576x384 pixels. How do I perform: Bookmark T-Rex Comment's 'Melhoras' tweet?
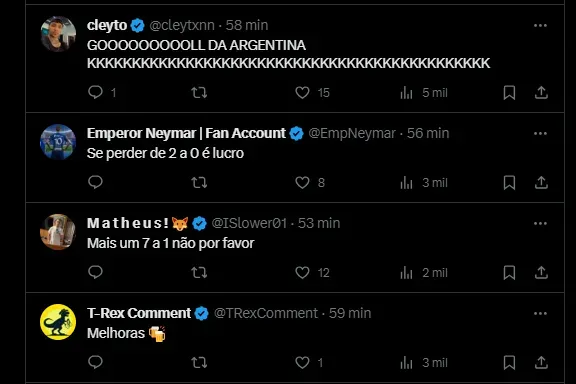coord(509,363)
